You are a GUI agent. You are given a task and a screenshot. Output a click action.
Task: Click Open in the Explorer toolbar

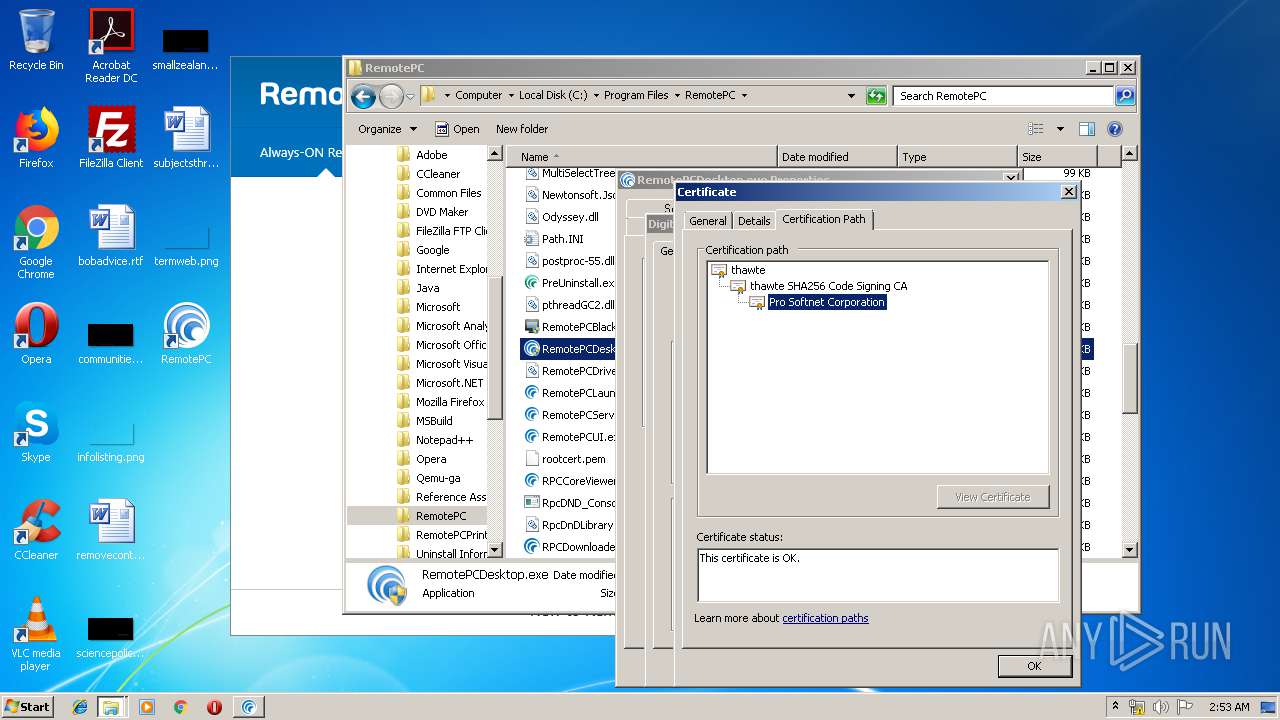457,129
